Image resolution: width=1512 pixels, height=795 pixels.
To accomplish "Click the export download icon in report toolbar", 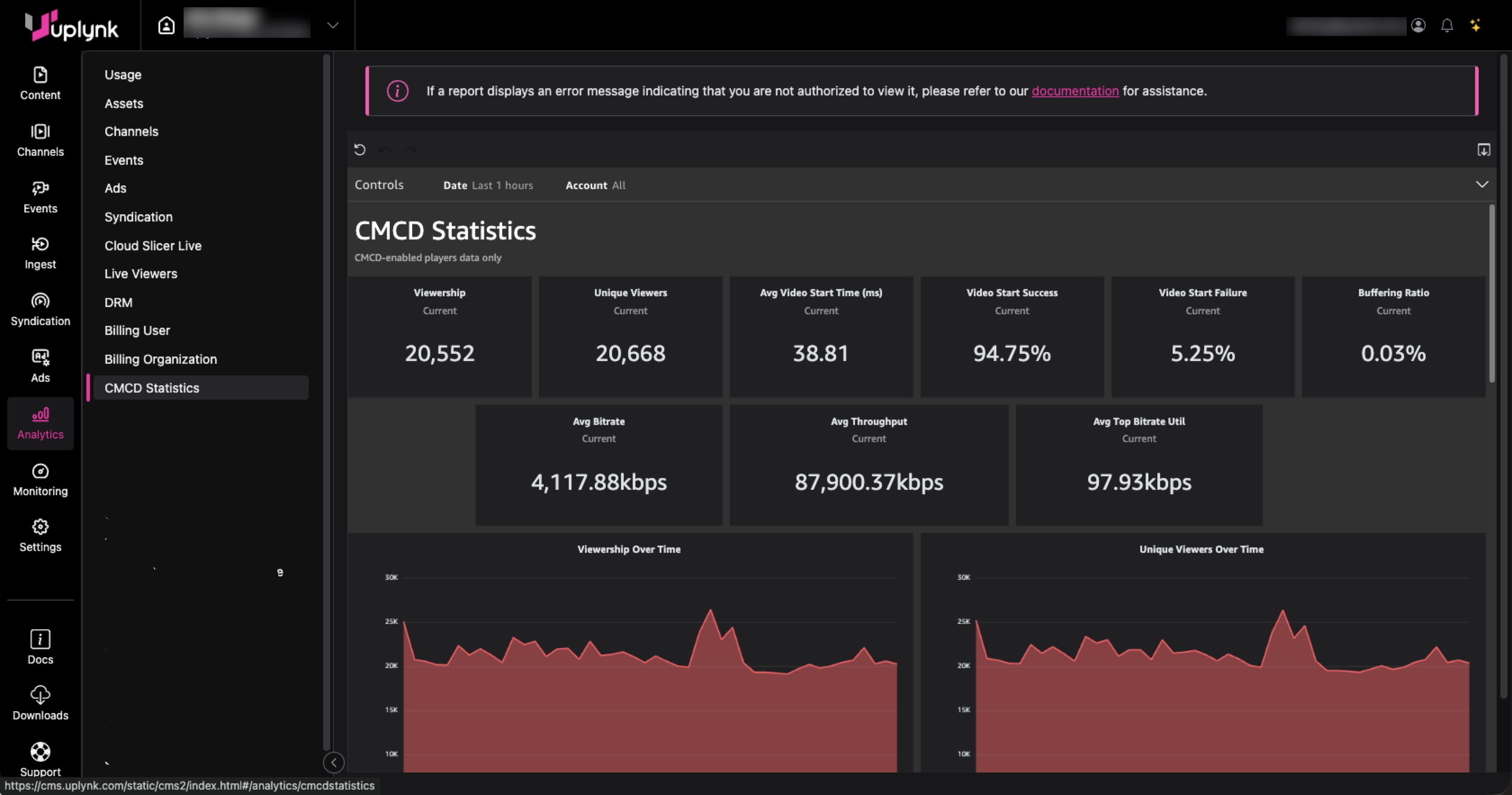I will click(x=1483, y=150).
